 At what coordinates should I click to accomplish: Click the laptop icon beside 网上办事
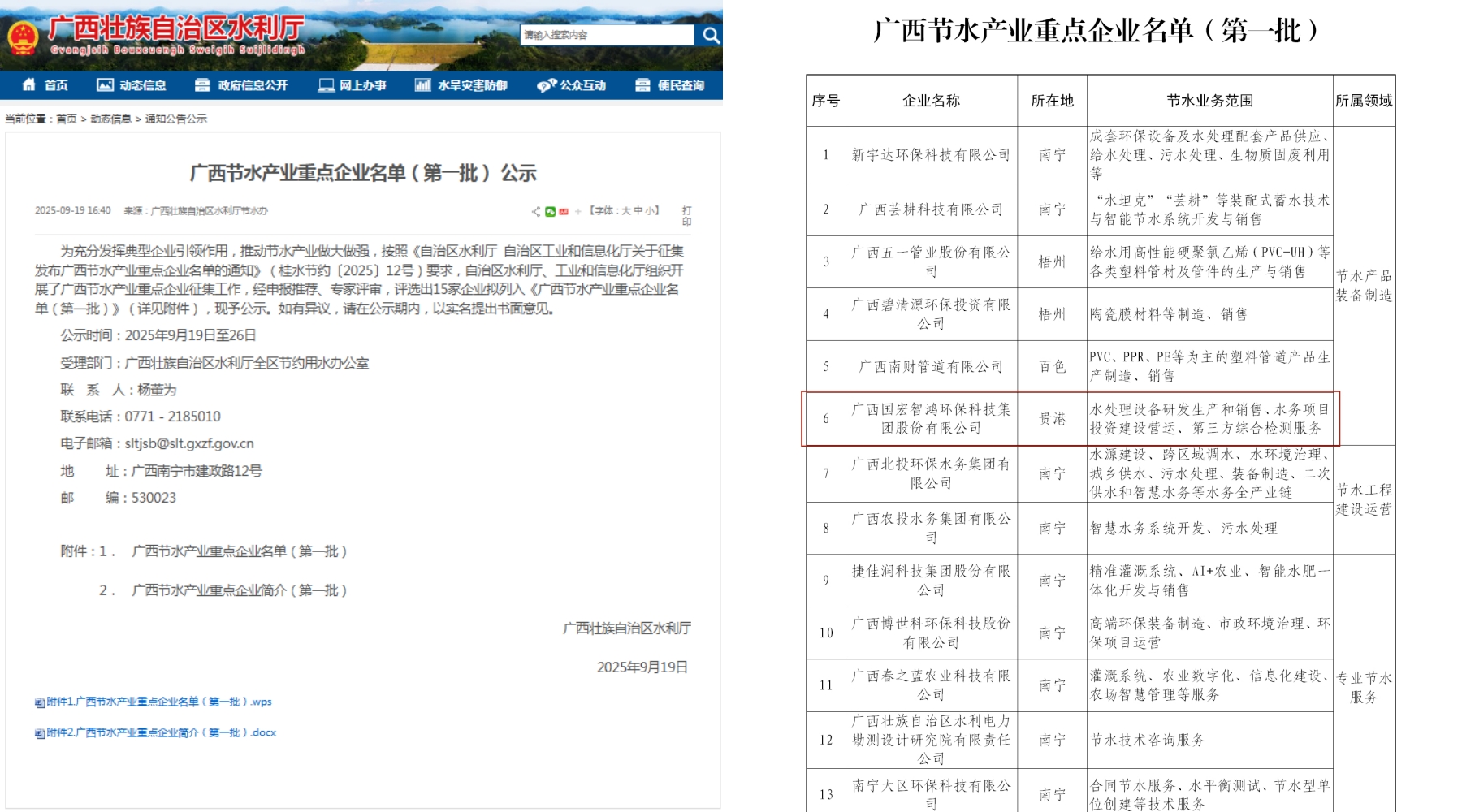pos(327,84)
